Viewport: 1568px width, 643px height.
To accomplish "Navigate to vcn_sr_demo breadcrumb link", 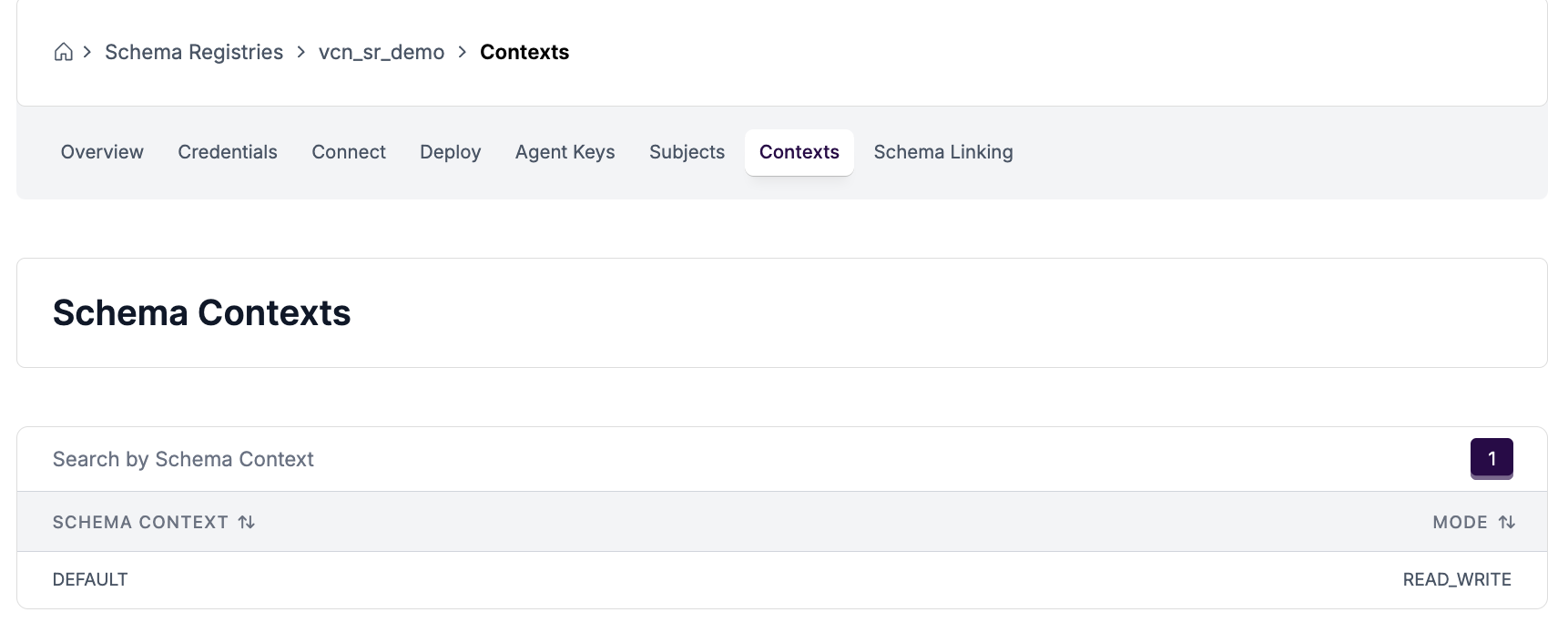I will [381, 52].
